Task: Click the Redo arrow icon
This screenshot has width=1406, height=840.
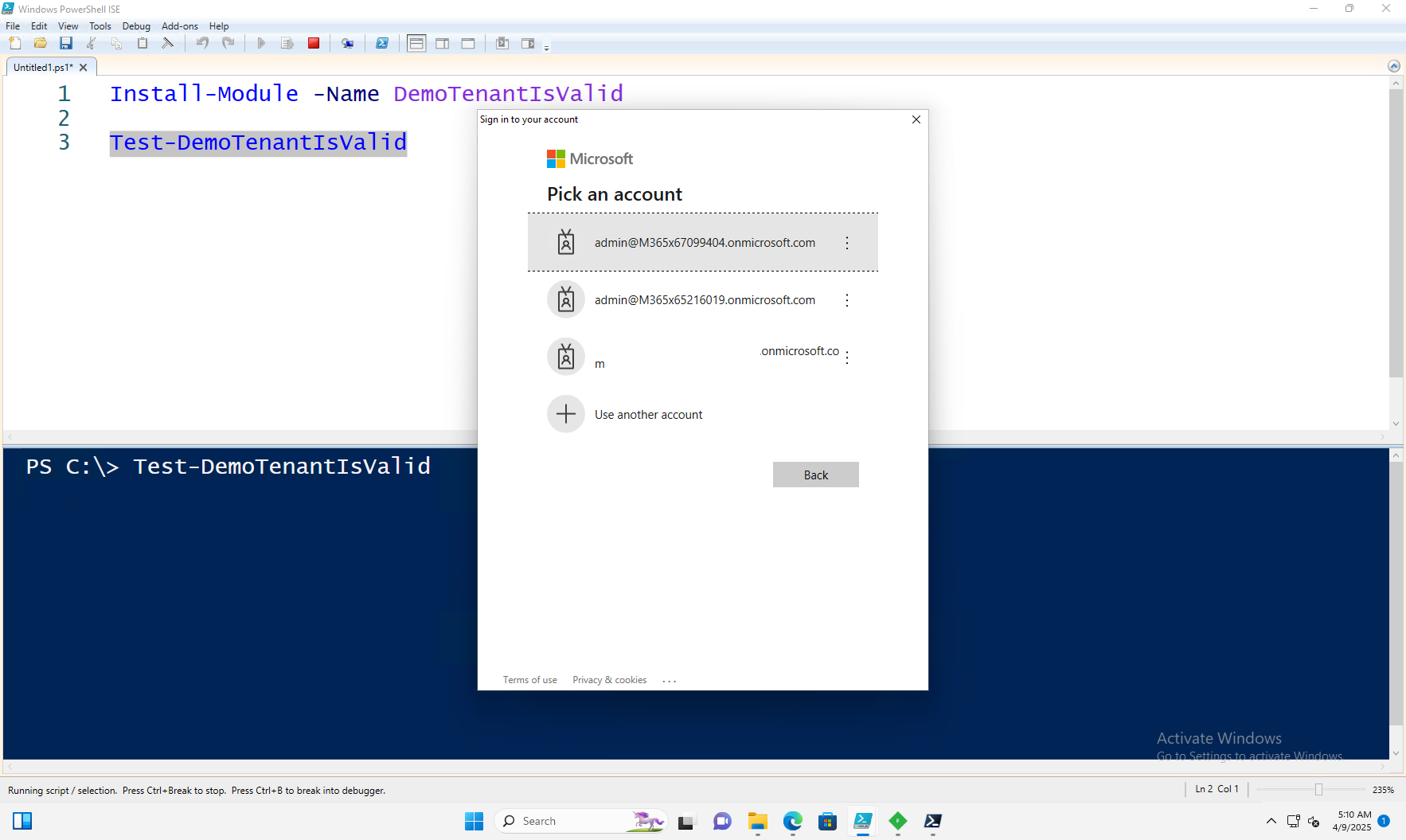Action: click(x=228, y=43)
